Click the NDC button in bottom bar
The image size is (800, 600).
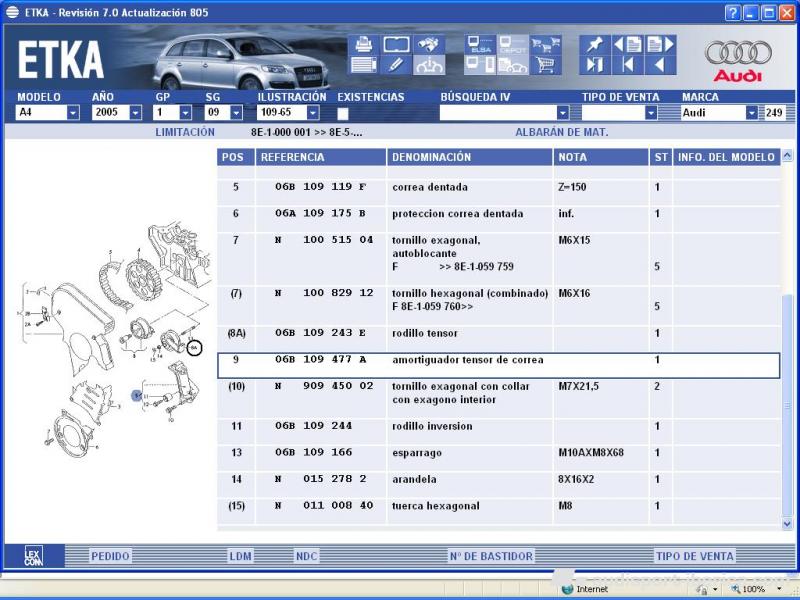pyautogui.click(x=307, y=556)
